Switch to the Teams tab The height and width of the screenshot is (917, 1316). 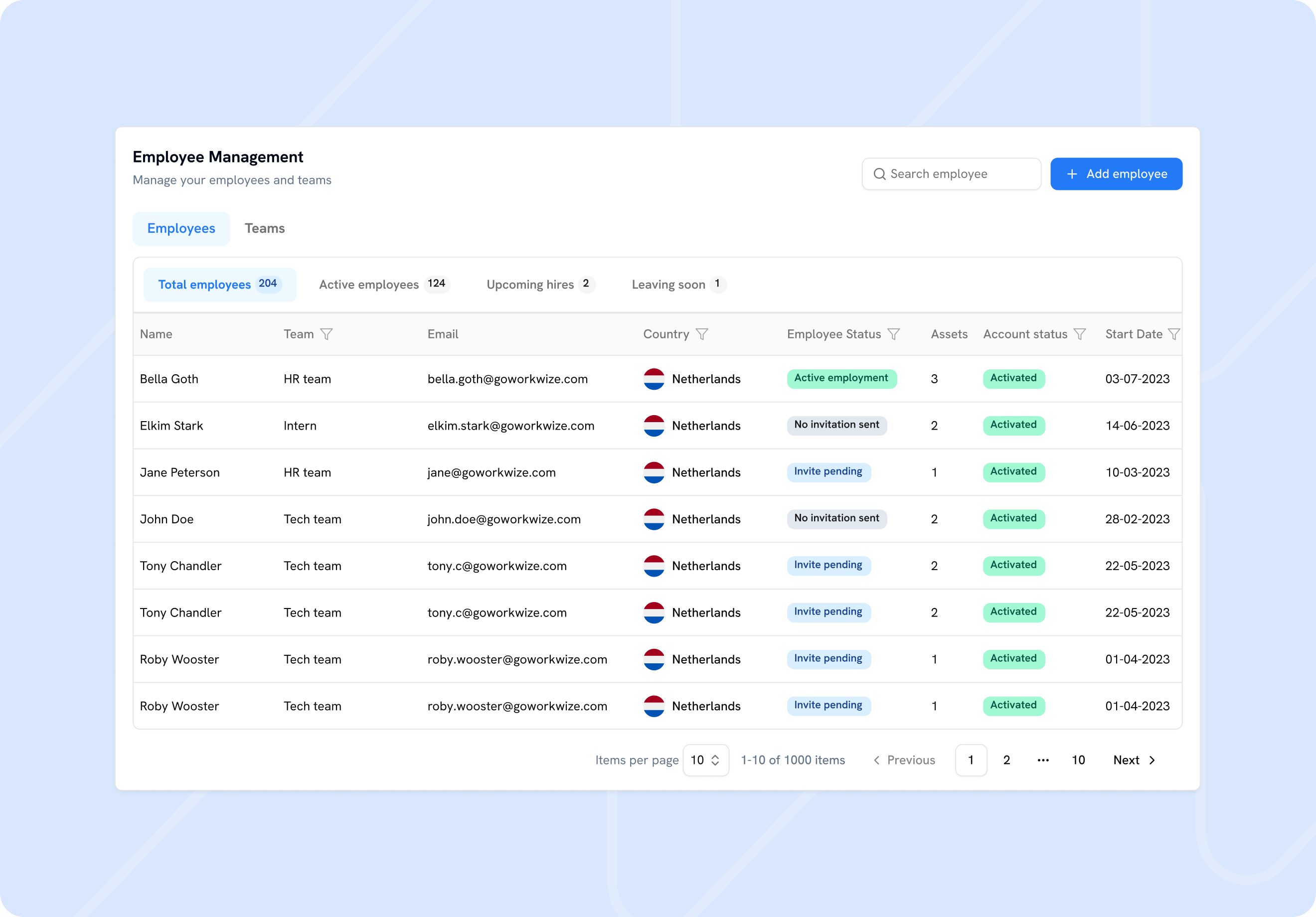[265, 228]
